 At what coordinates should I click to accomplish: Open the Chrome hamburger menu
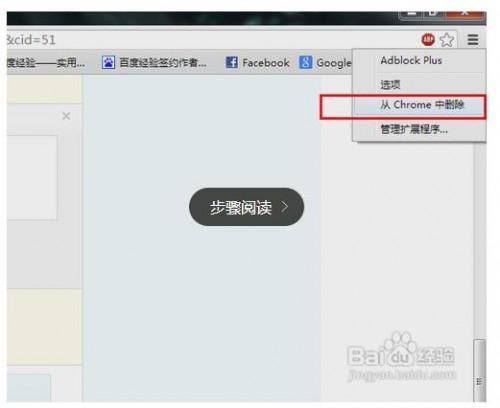[x=473, y=40]
